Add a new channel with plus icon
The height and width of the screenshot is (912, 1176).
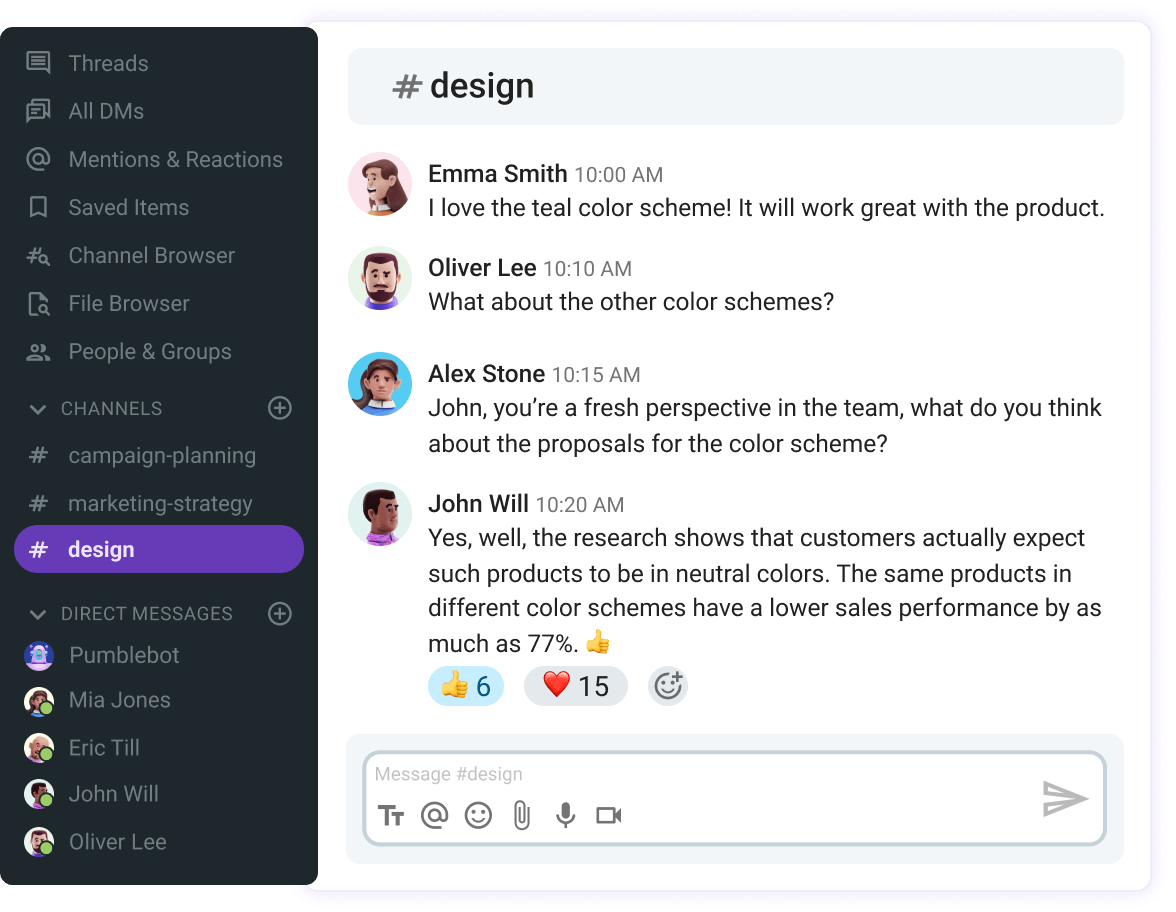pyautogui.click(x=280, y=408)
